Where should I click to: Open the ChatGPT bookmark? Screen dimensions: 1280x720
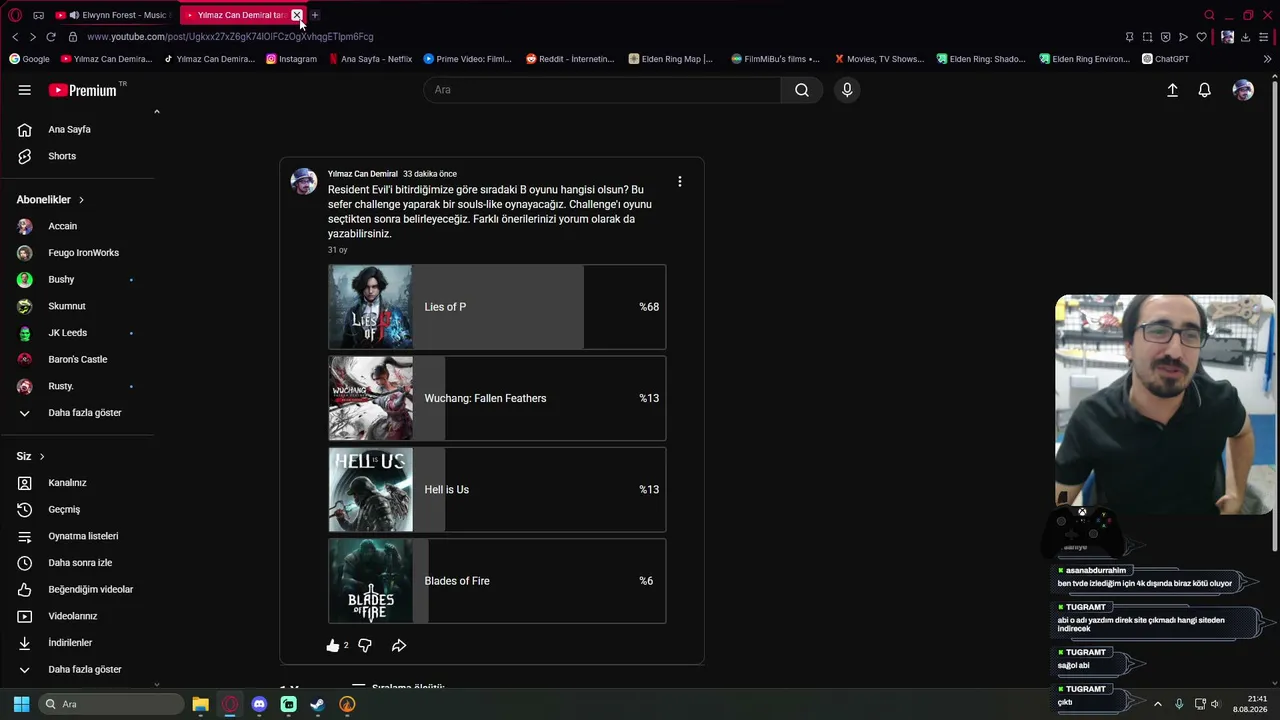click(1165, 59)
